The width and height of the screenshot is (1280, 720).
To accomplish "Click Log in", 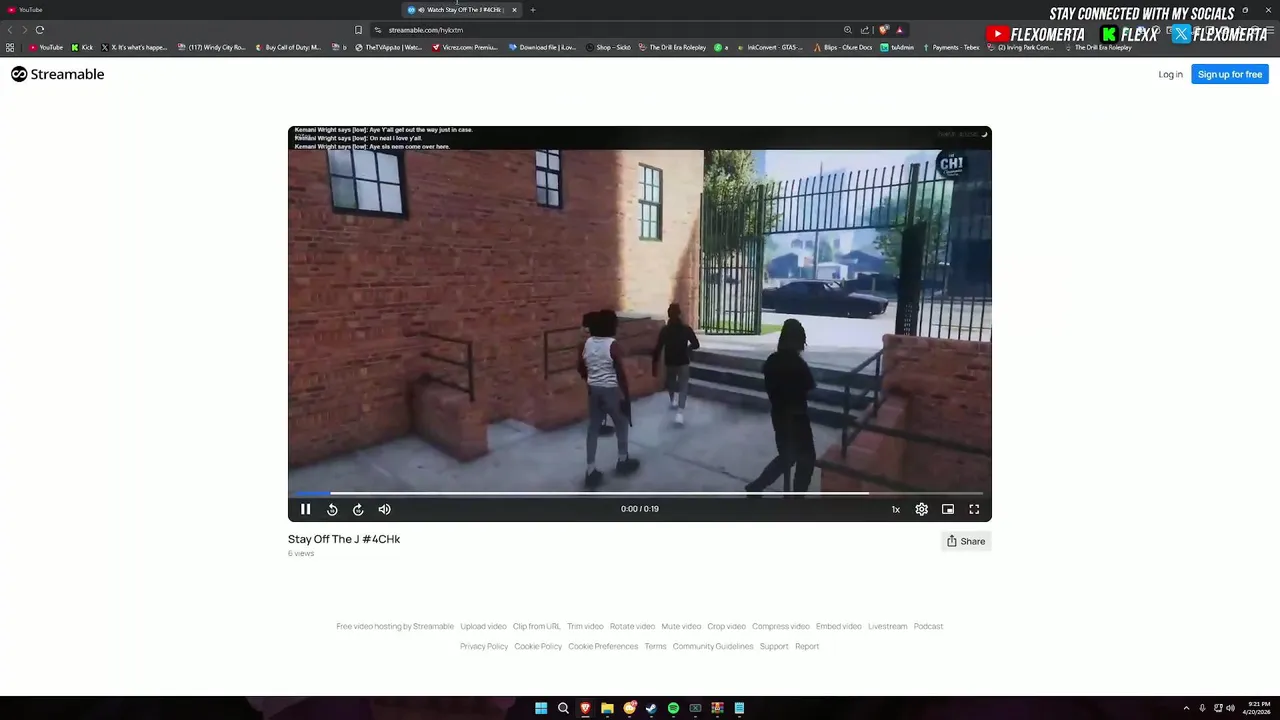I will [x=1170, y=74].
